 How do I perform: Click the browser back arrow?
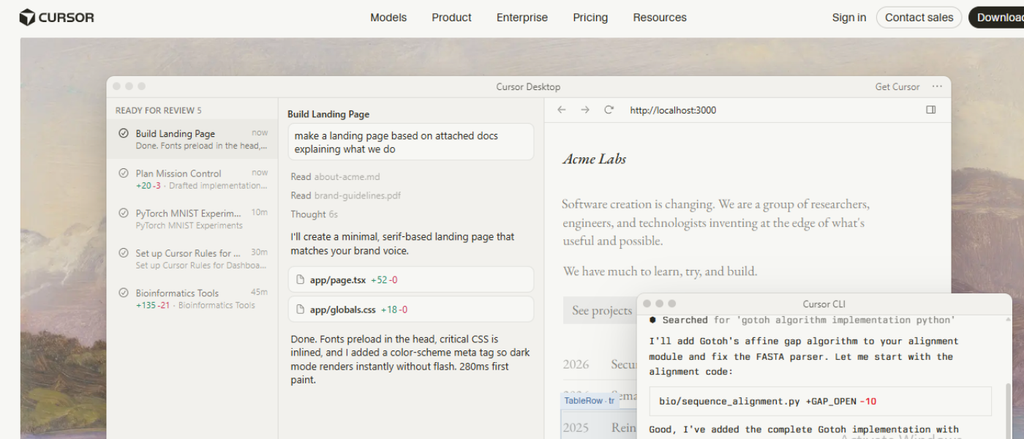(x=561, y=110)
